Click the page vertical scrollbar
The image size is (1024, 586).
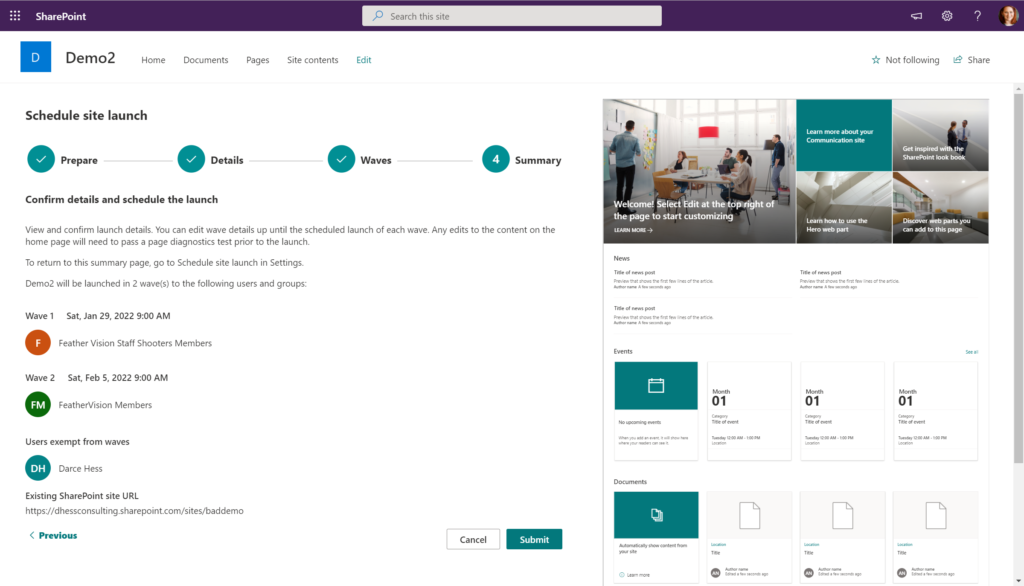click(1018, 279)
